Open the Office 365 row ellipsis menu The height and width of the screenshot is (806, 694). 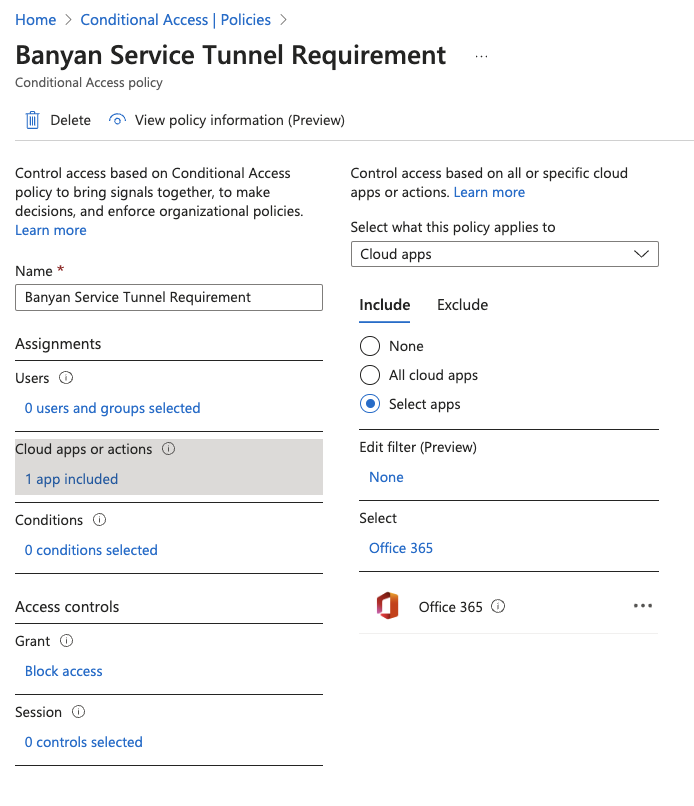(x=643, y=606)
